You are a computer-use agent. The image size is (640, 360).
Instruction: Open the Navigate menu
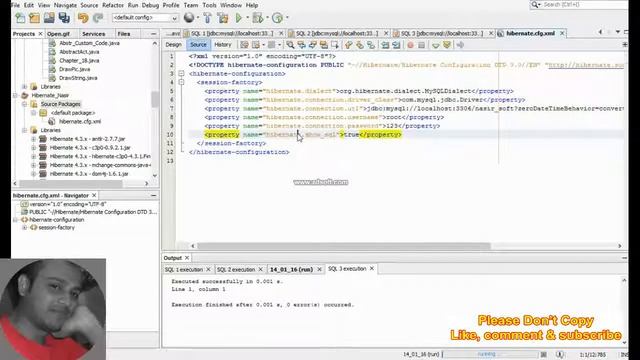click(x=65, y=5)
